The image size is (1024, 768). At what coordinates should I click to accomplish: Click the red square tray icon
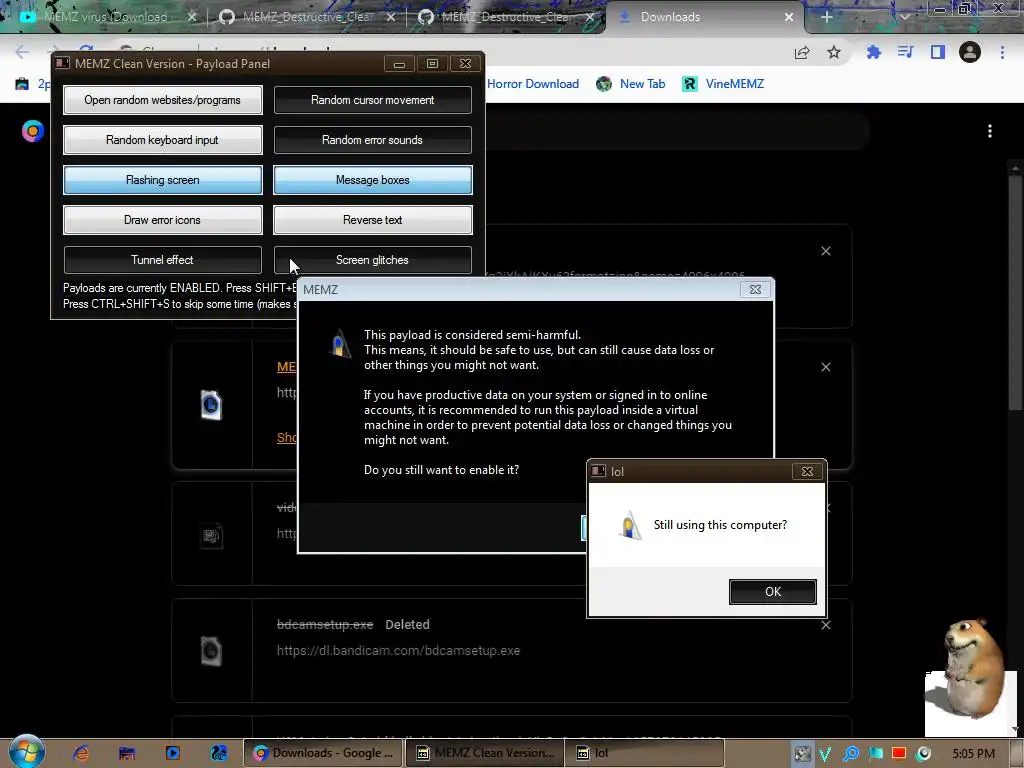click(899, 754)
